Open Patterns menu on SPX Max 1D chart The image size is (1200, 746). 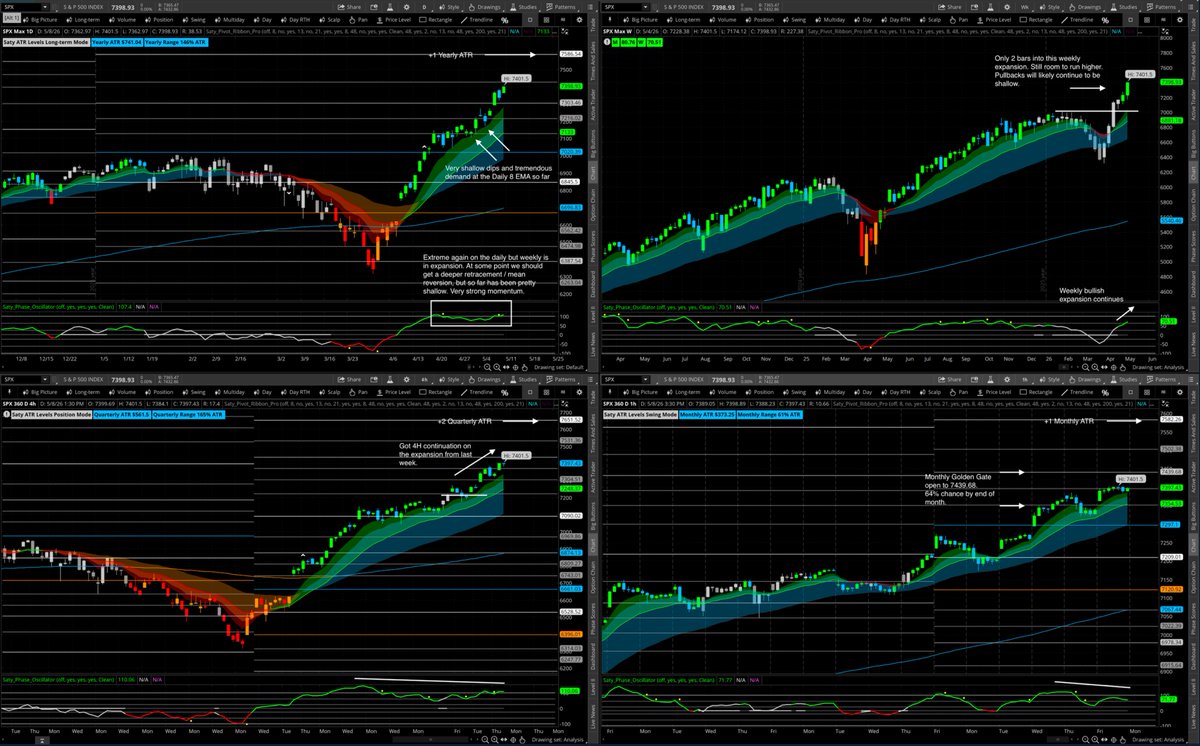tap(562, 7)
